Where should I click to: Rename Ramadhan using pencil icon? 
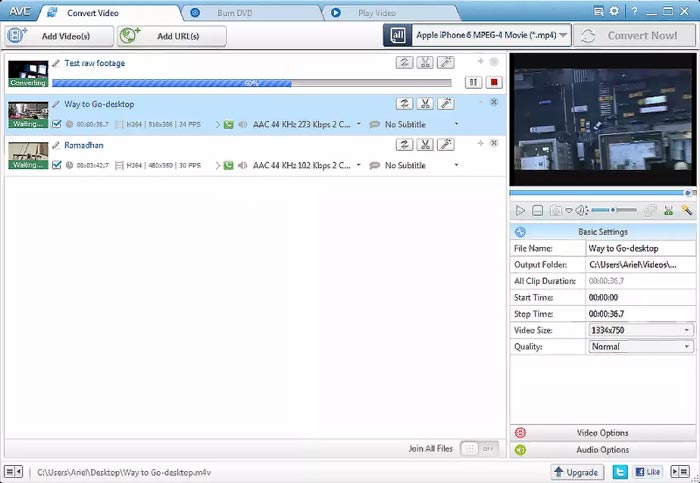[56, 145]
